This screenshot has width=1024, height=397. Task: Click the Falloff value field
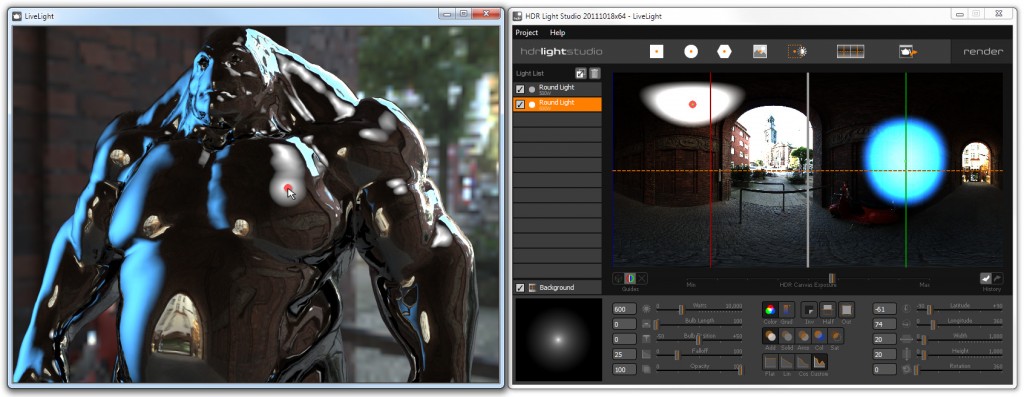[x=624, y=354]
